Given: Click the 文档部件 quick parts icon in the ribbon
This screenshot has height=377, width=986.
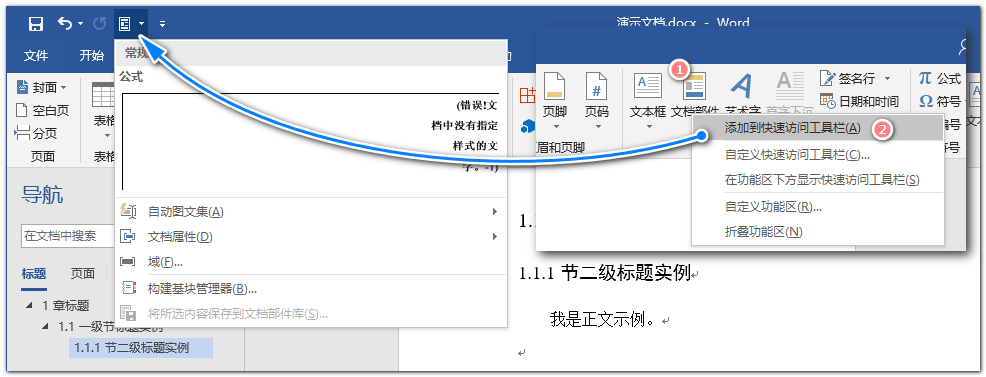Looking at the screenshot, I should click(x=694, y=87).
